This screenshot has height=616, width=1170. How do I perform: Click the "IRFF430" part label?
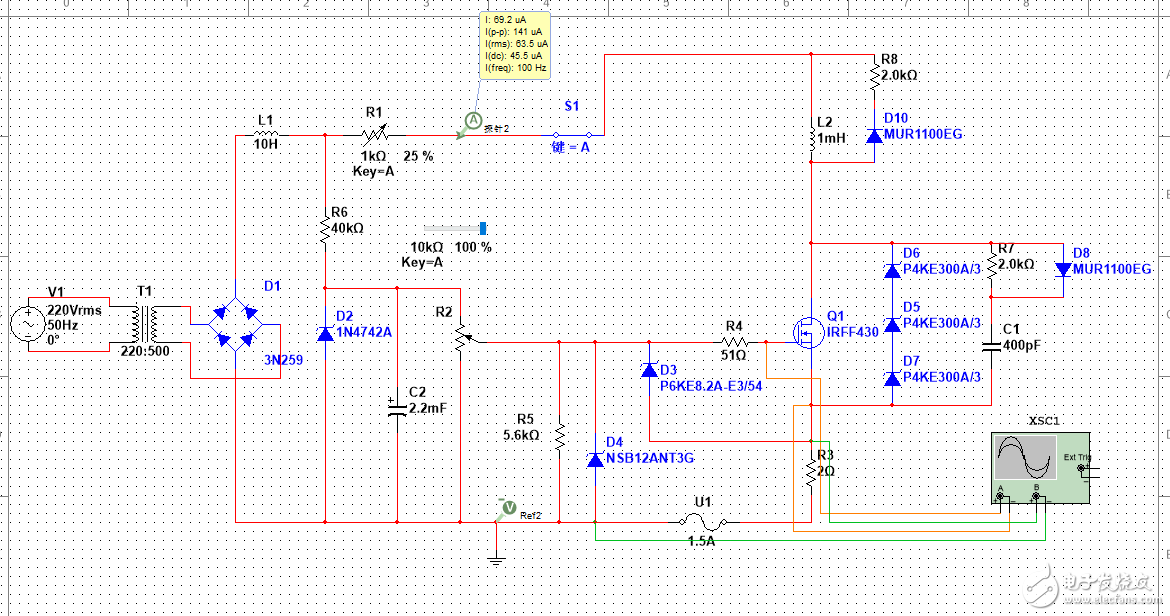853,332
